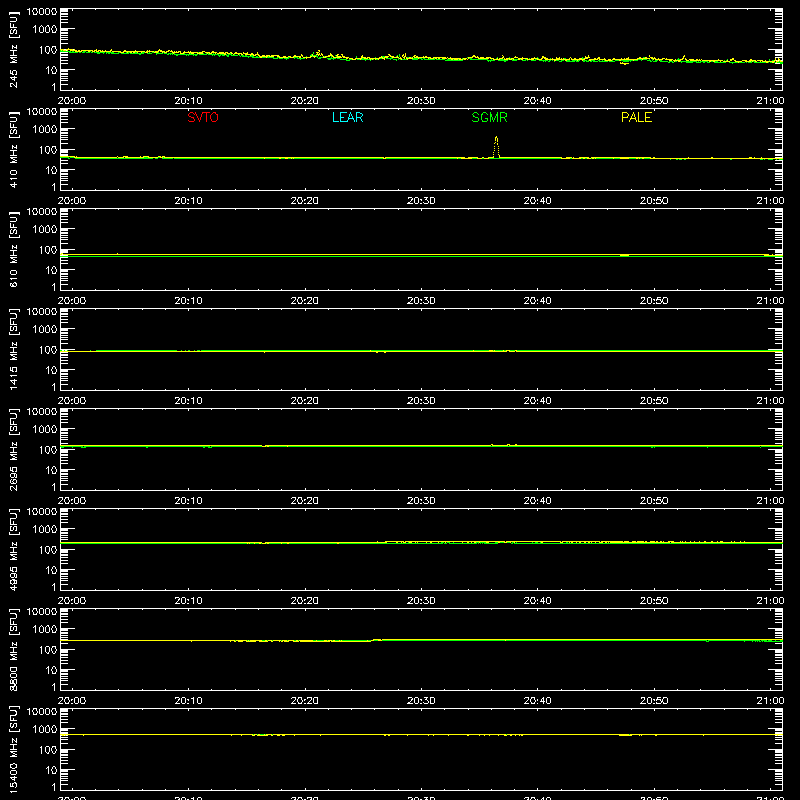
Task: Click the red SVTO station legend label
Action: 203,117
